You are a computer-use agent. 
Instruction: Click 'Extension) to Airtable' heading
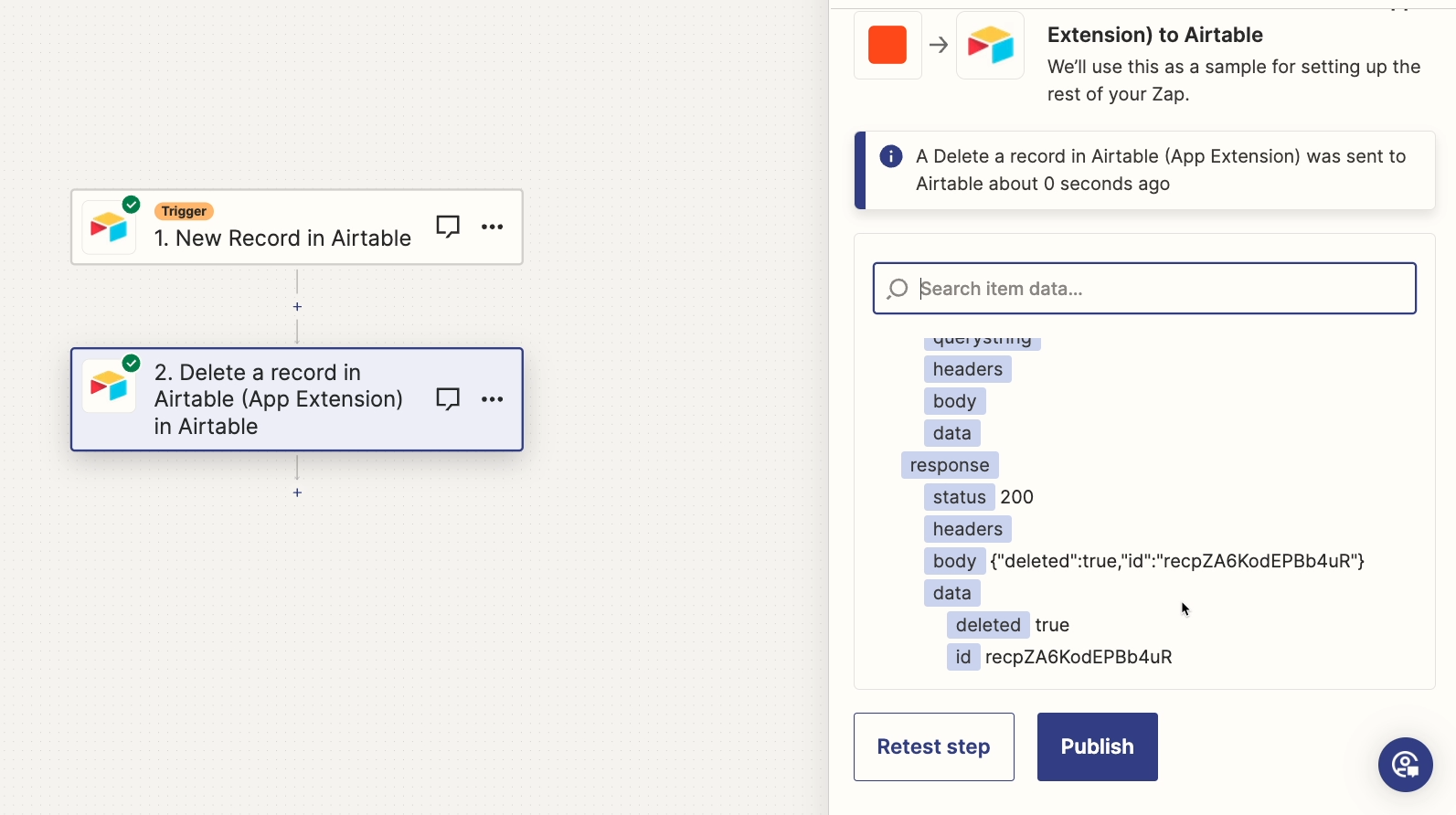(1155, 35)
